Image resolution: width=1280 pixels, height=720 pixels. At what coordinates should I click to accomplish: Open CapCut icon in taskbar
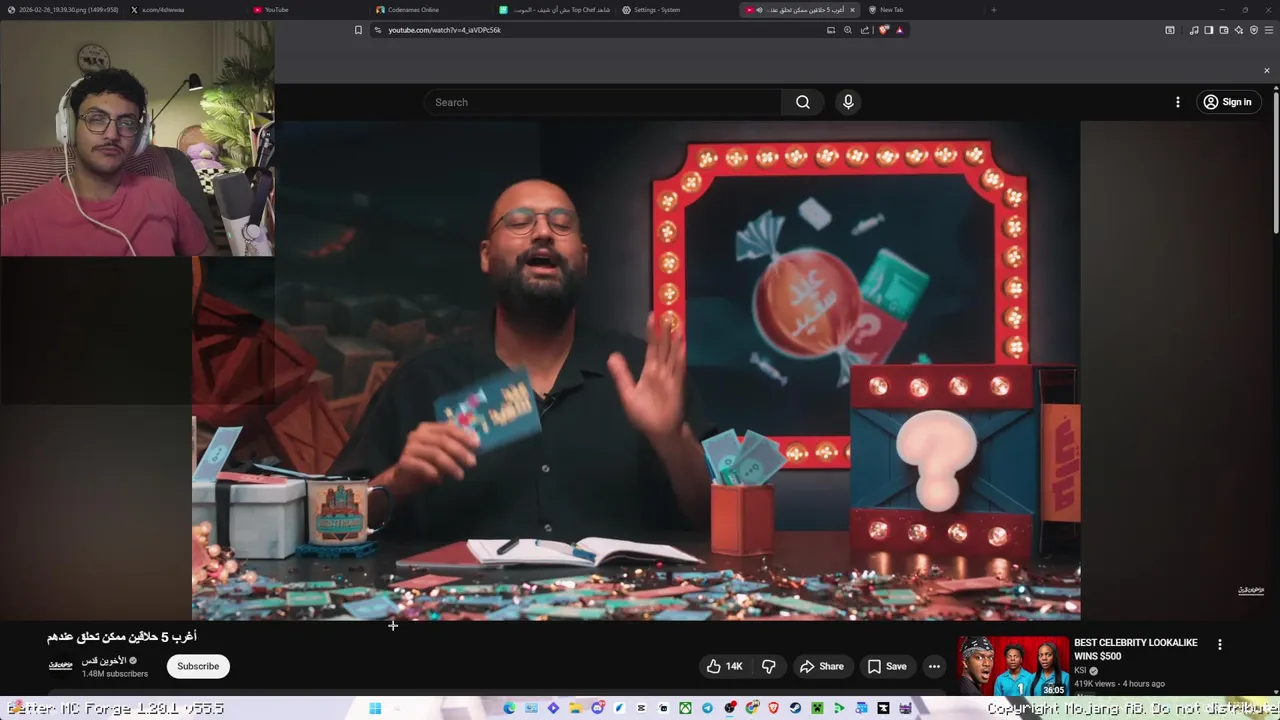[x=641, y=709]
